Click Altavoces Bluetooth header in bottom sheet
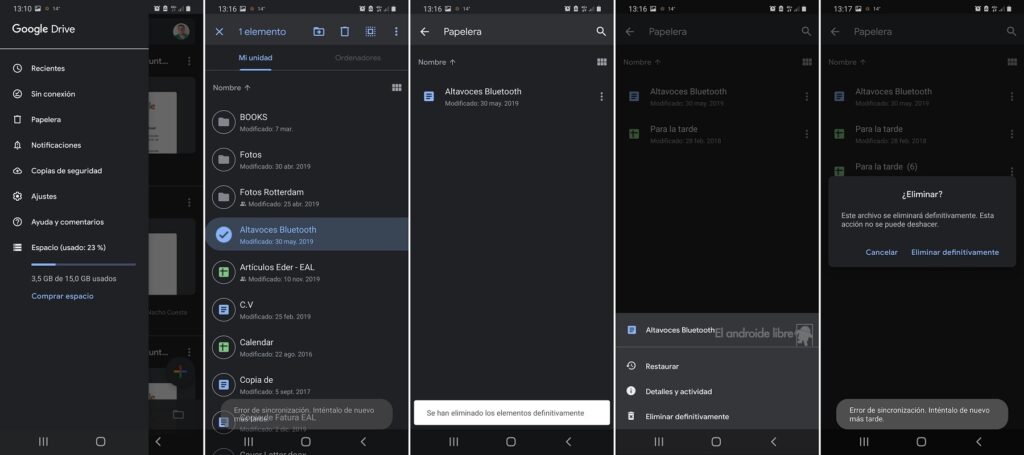1024x455 pixels. [x=680, y=330]
